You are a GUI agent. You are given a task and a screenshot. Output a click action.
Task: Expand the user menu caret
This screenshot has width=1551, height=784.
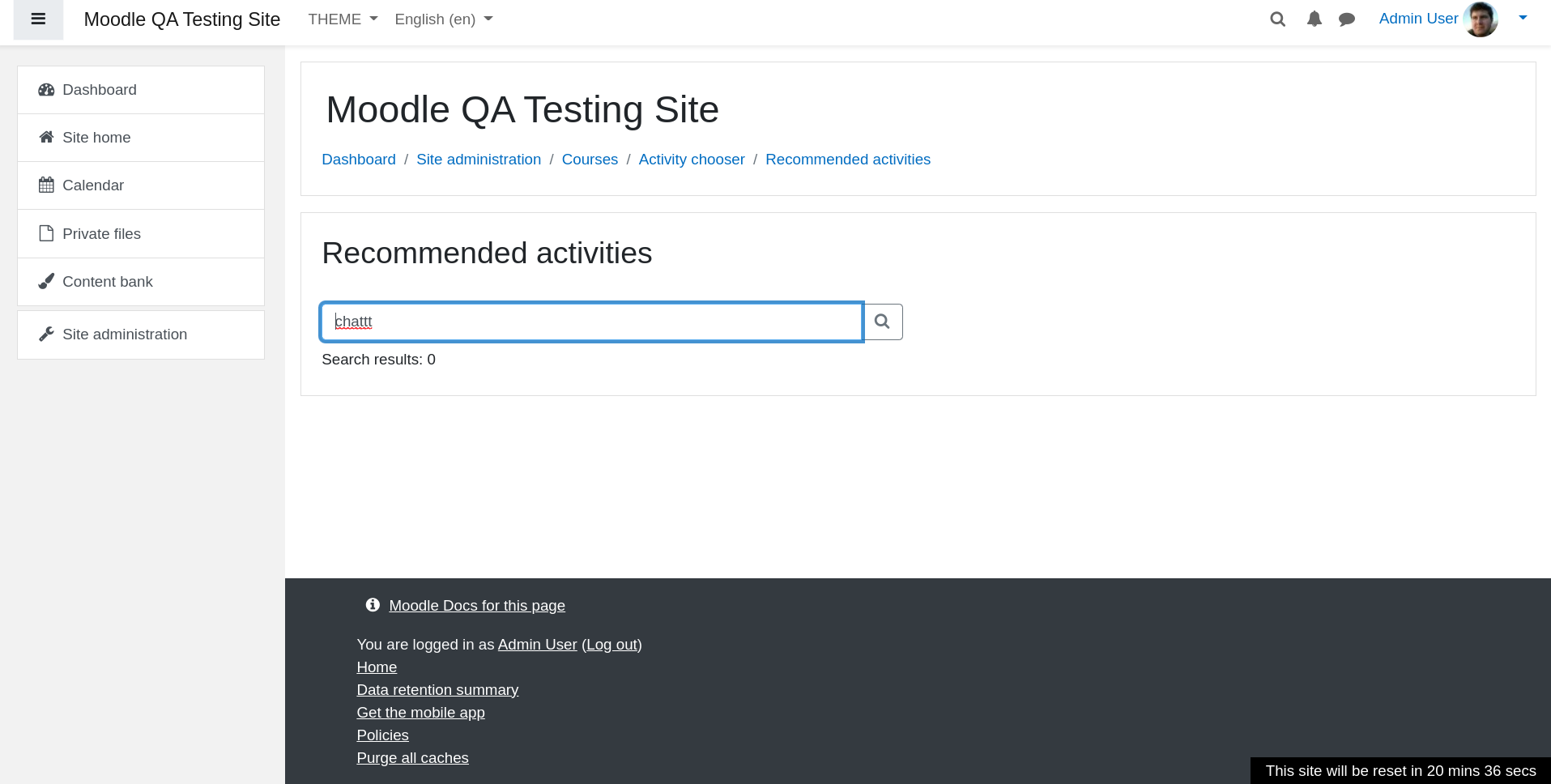pyautogui.click(x=1523, y=18)
